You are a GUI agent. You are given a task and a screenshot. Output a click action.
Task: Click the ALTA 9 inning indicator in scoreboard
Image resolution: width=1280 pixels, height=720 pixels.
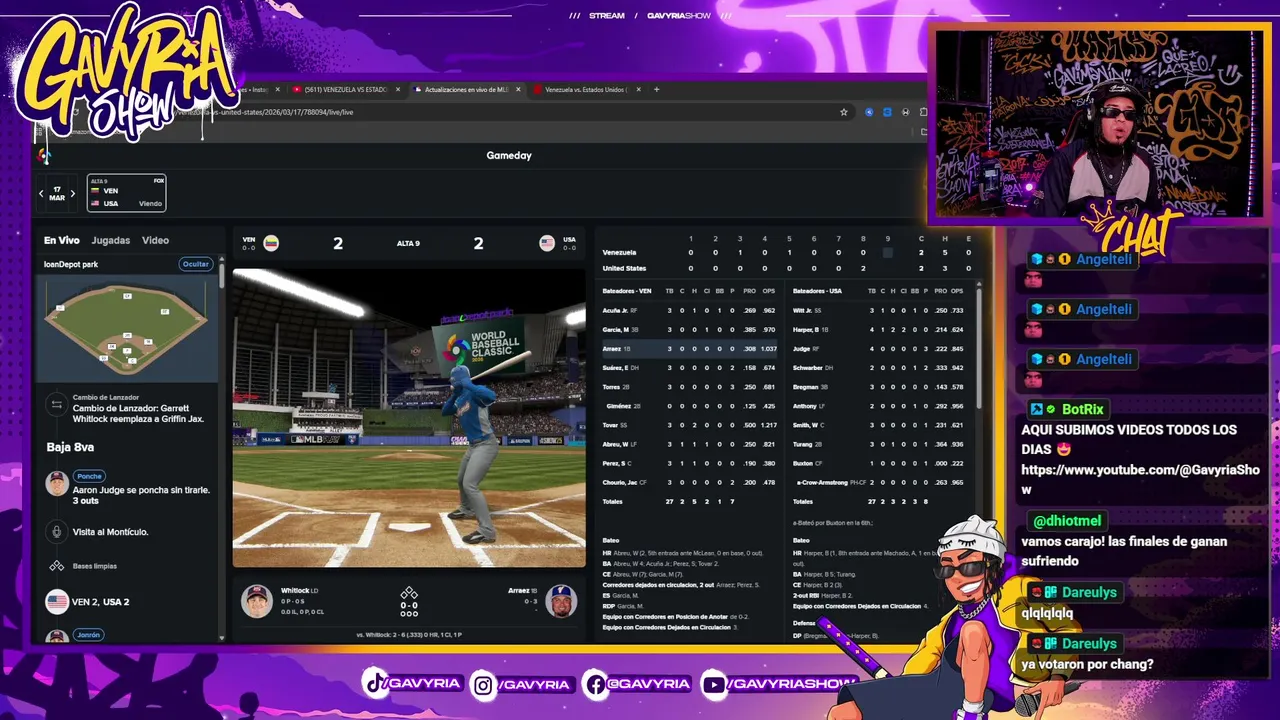coord(408,243)
